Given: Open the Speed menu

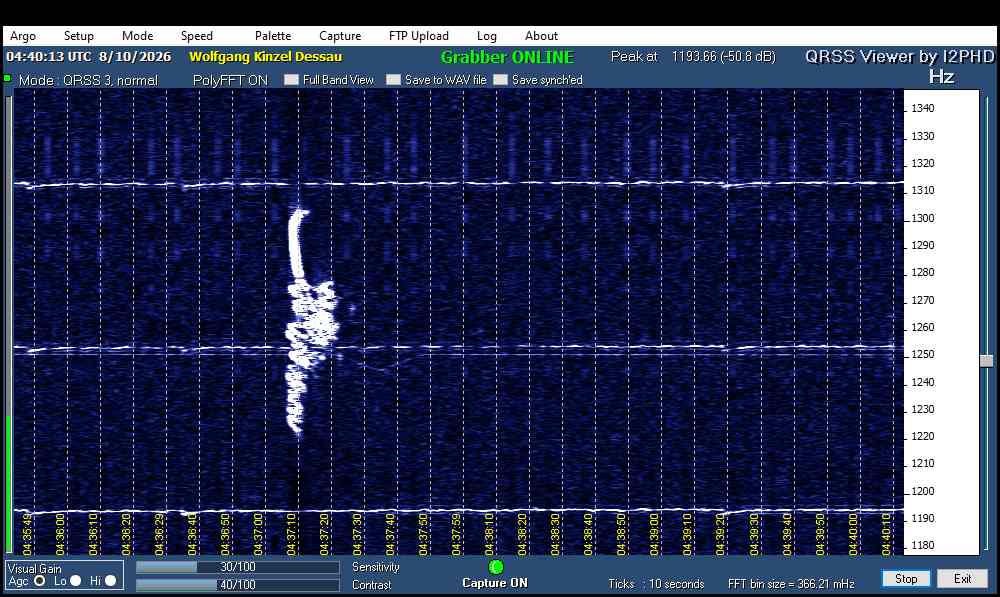Looking at the screenshot, I should click(196, 36).
